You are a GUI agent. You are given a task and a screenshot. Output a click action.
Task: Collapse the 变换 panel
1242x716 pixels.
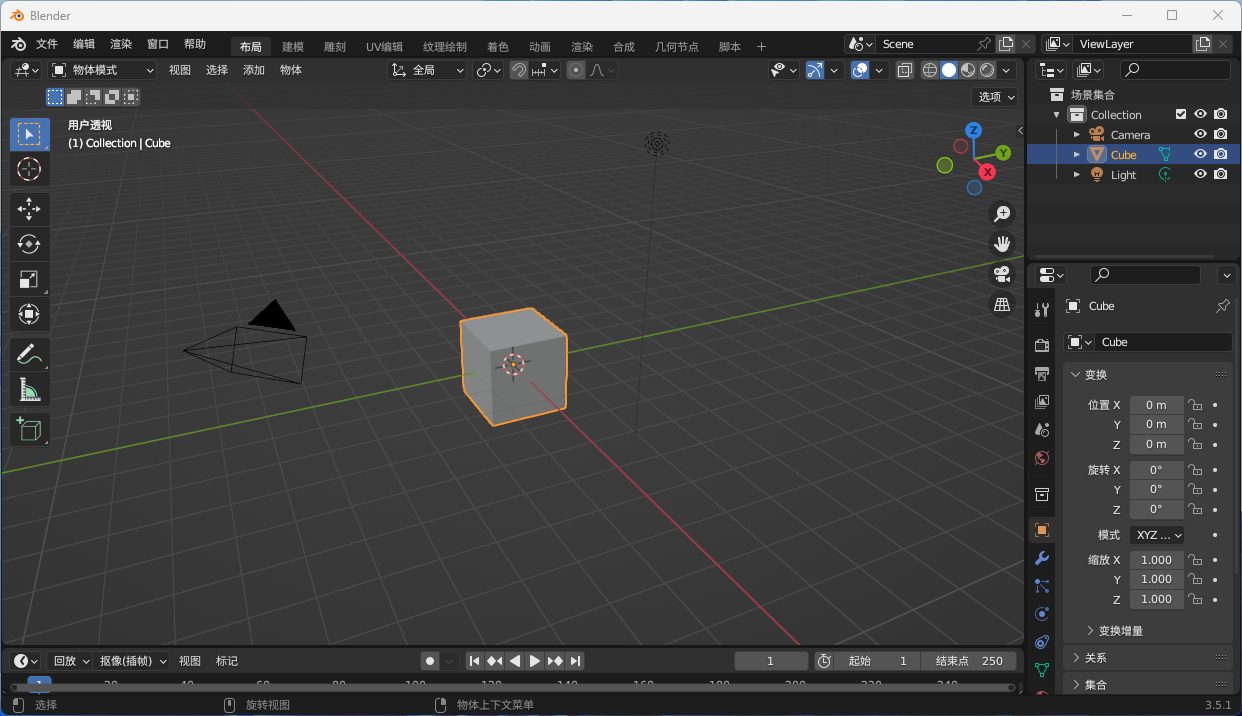[1076, 374]
